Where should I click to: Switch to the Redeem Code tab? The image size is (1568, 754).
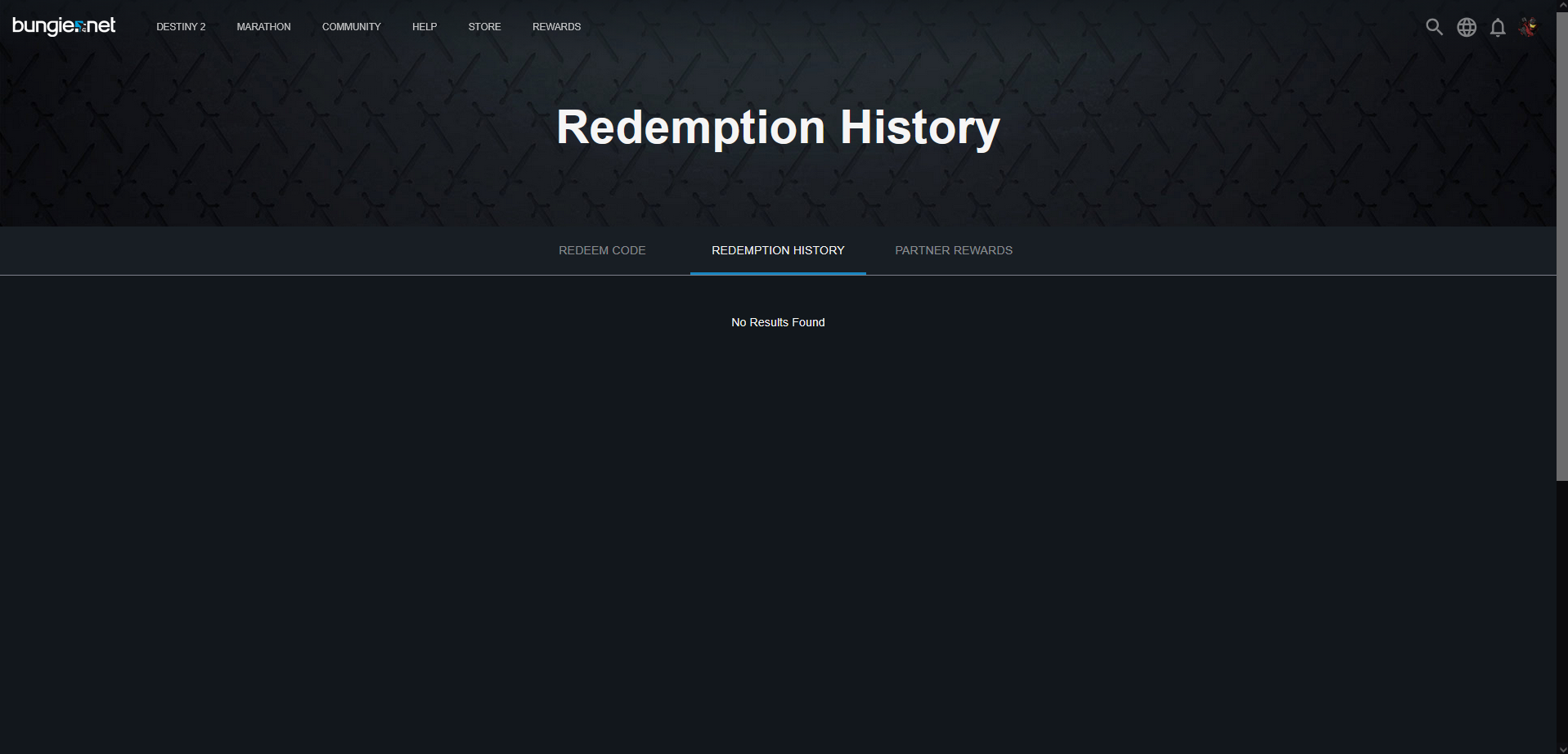[602, 250]
